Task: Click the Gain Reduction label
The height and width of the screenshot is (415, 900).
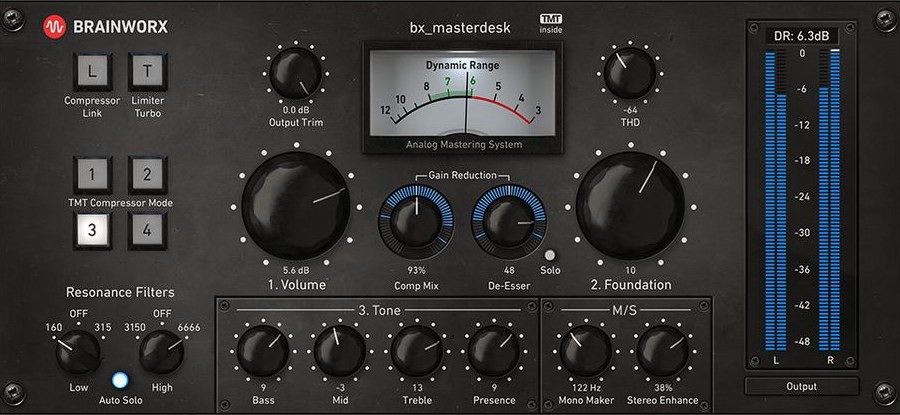Action: tap(461, 174)
